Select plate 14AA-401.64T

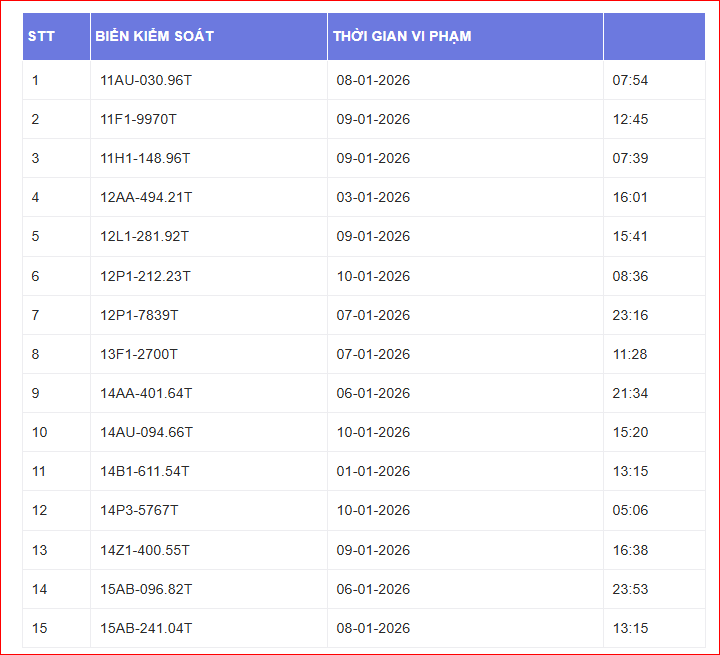click(x=146, y=393)
